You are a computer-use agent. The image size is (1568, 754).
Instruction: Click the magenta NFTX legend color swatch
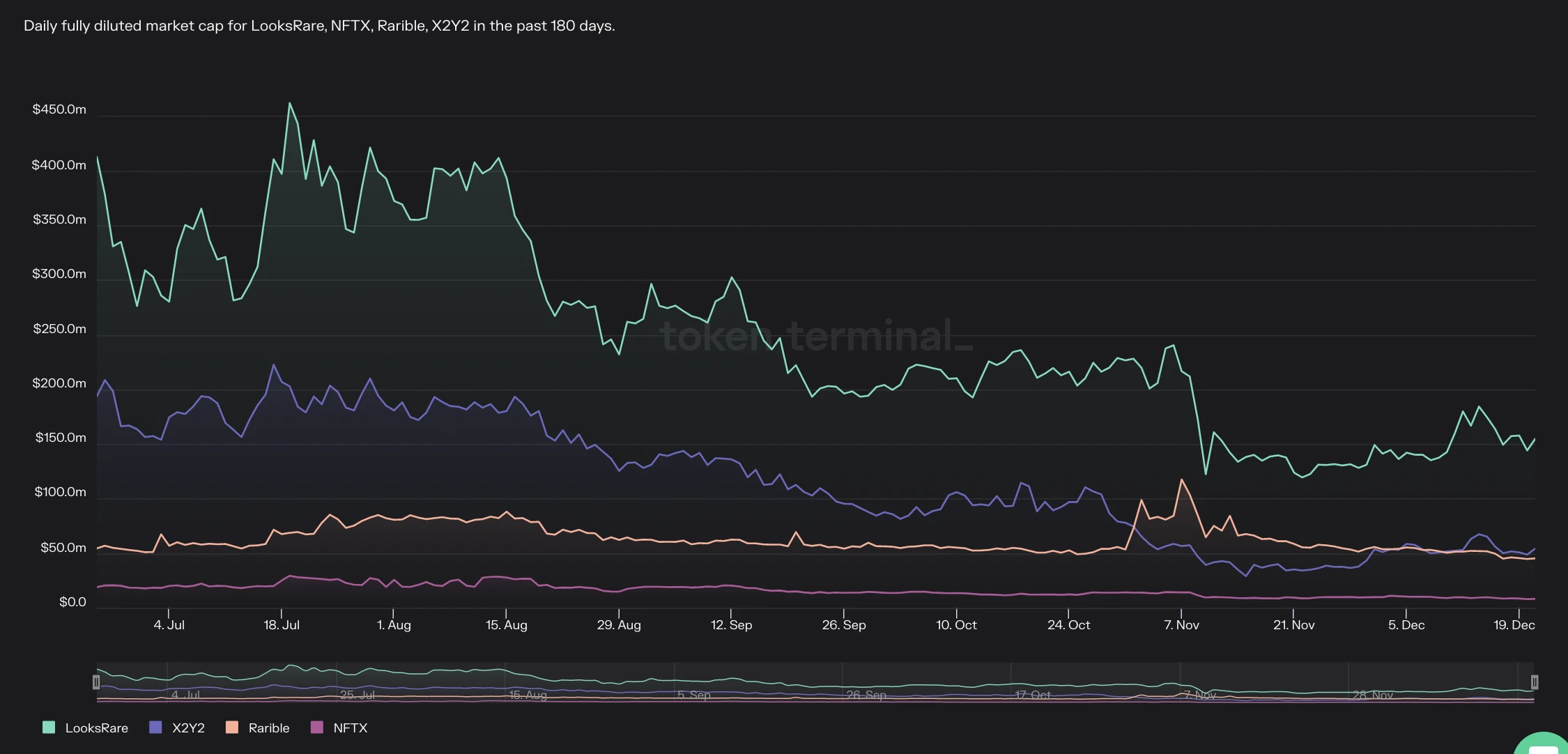317,728
